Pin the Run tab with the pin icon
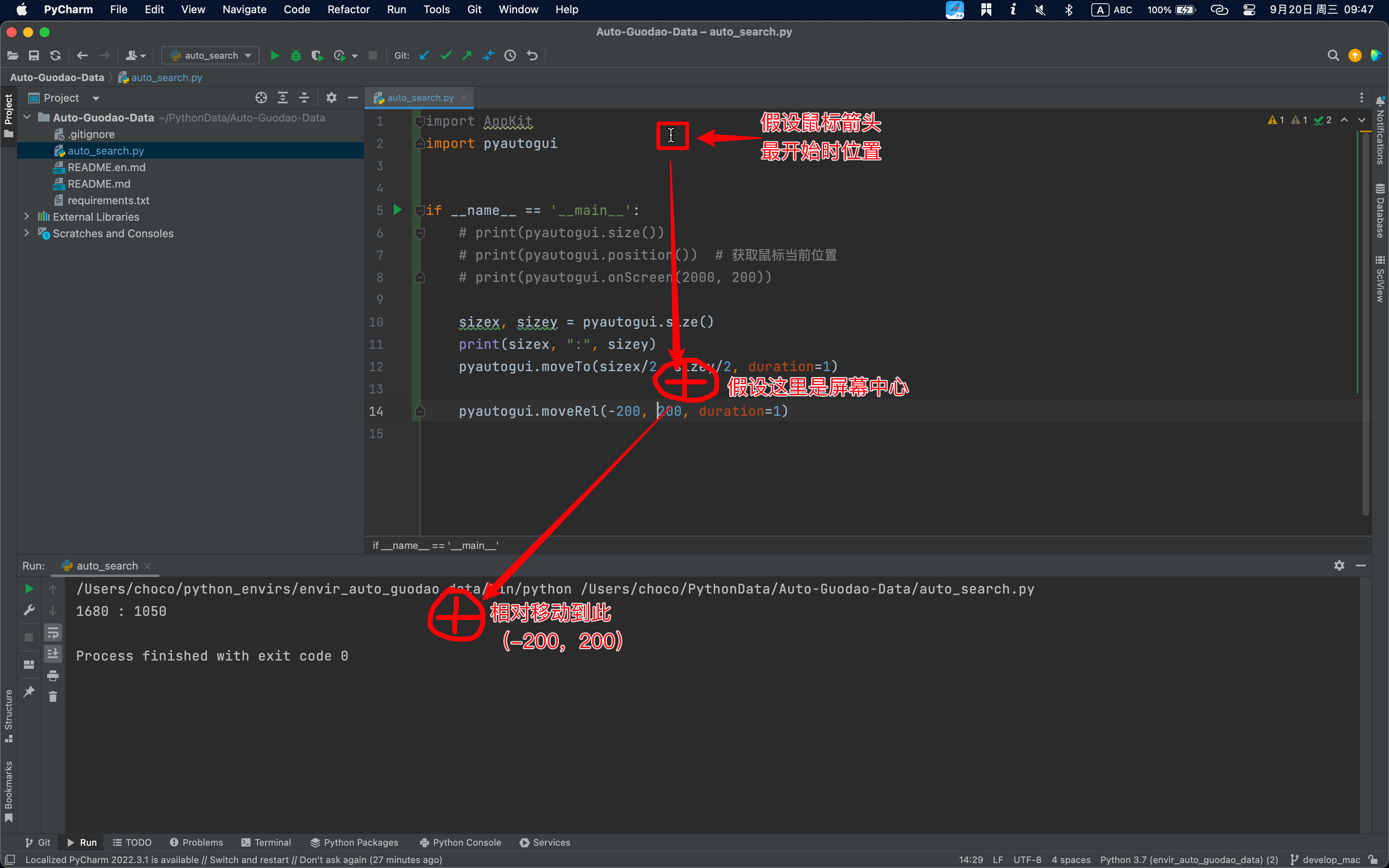The height and width of the screenshot is (868, 1389). click(29, 693)
